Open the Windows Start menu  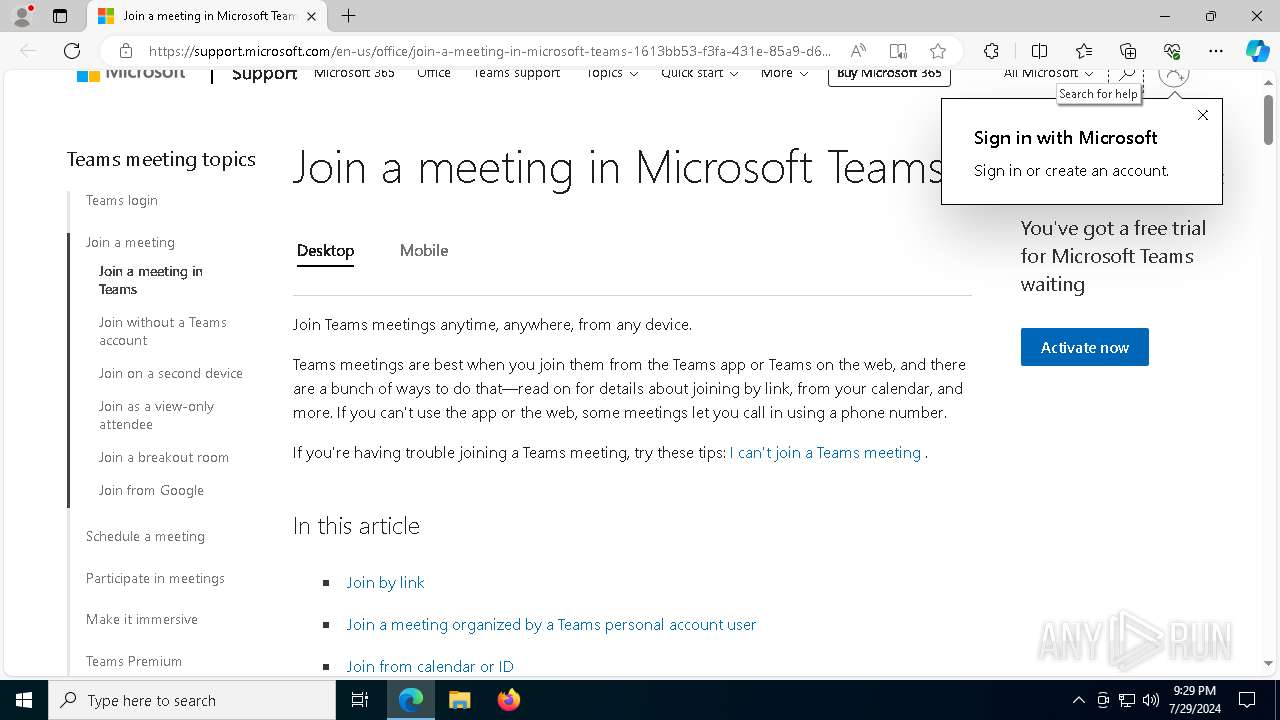24,700
